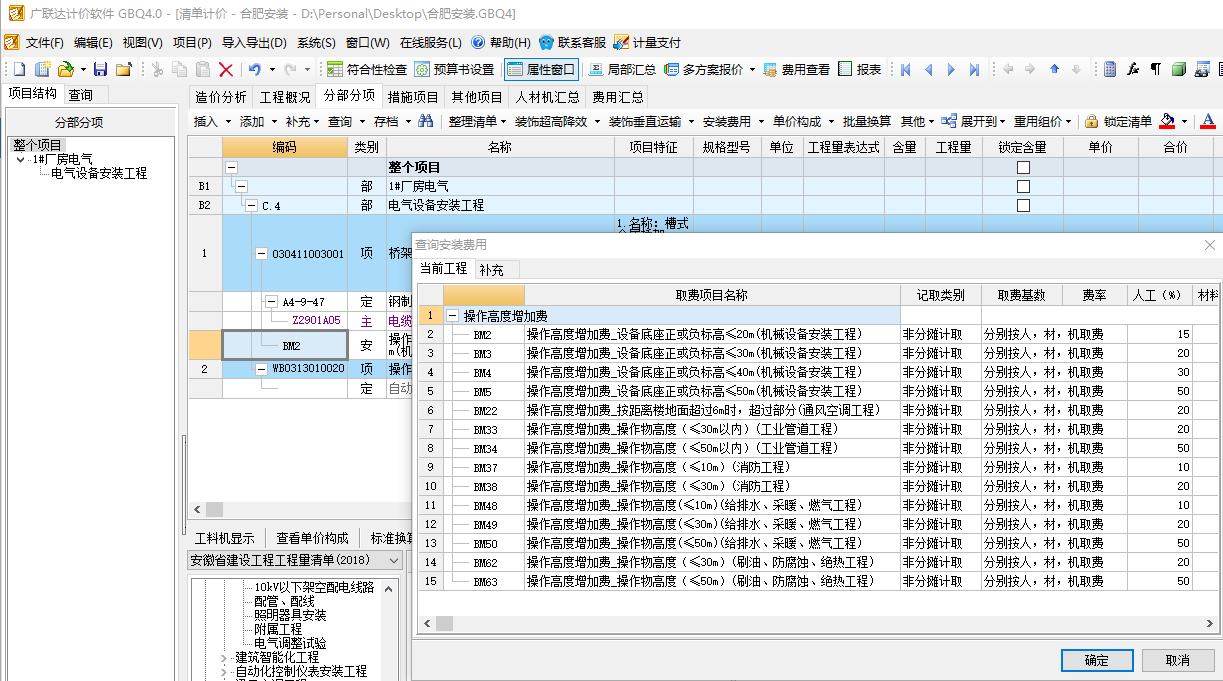The image size is (1223, 681).
Task: Open 预算书设置 budget settings
Action: (455, 69)
